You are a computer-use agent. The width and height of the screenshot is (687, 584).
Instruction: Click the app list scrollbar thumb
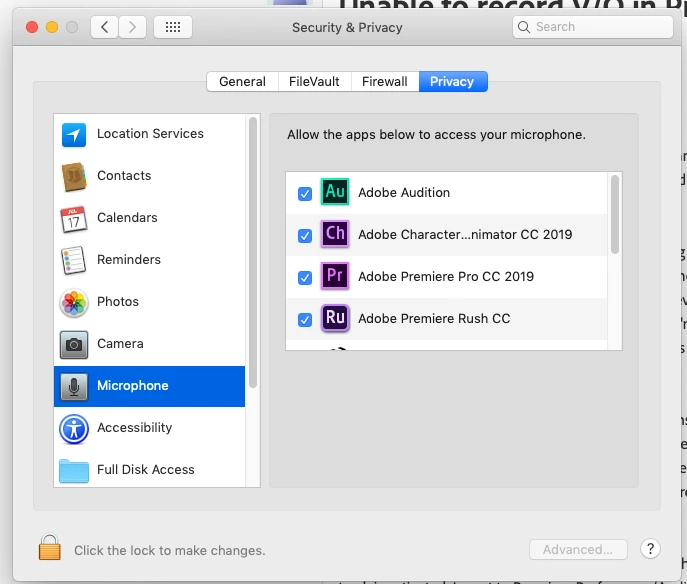pos(615,214)
